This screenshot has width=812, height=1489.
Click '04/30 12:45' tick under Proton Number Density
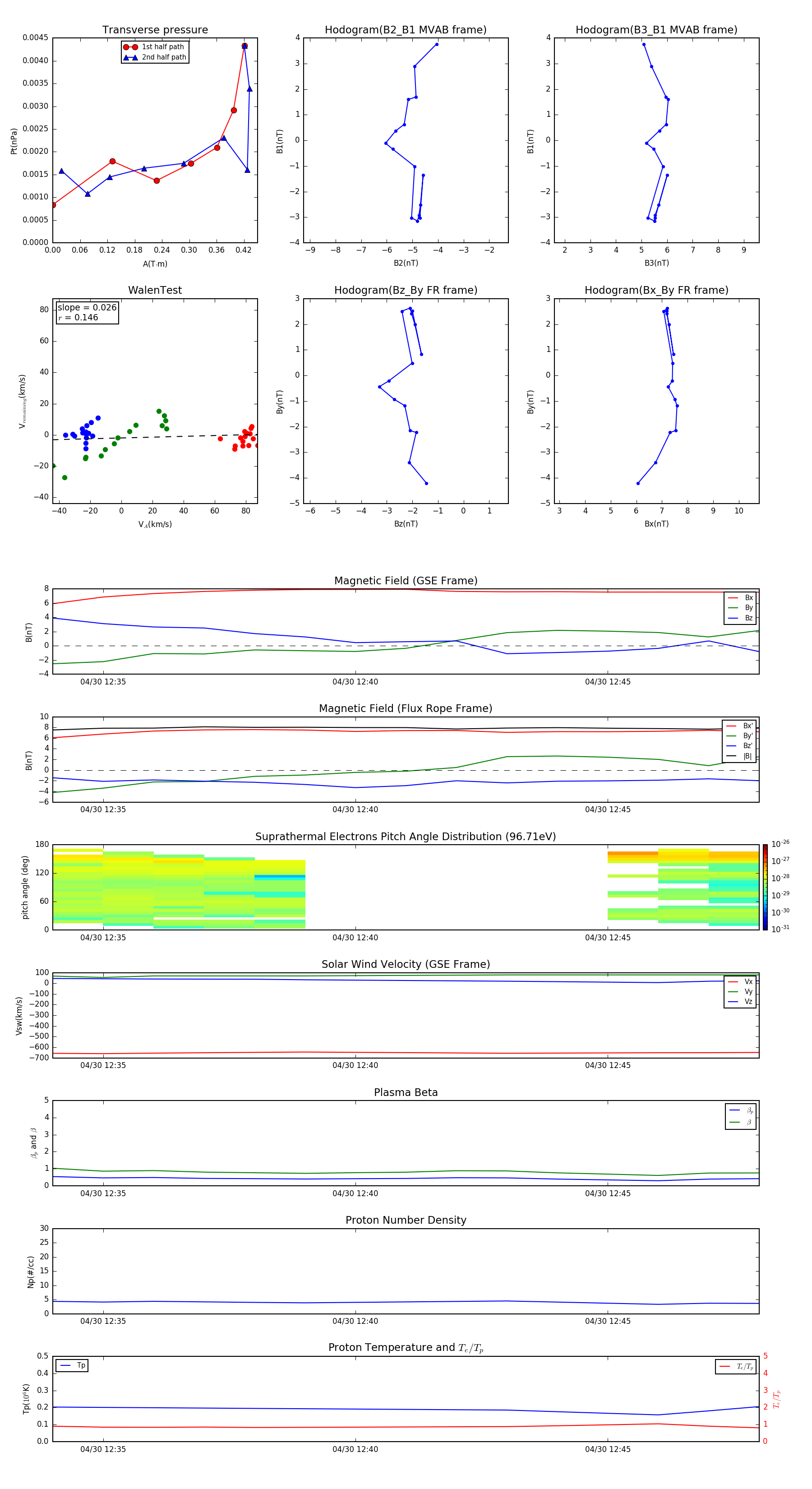[607, 1321]
